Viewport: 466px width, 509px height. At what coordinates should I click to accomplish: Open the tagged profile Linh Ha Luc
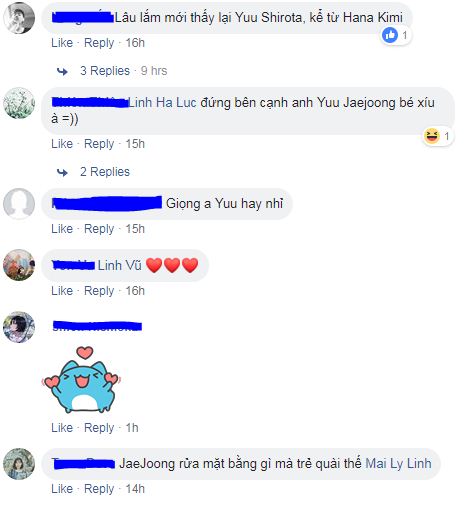[162, 102]
